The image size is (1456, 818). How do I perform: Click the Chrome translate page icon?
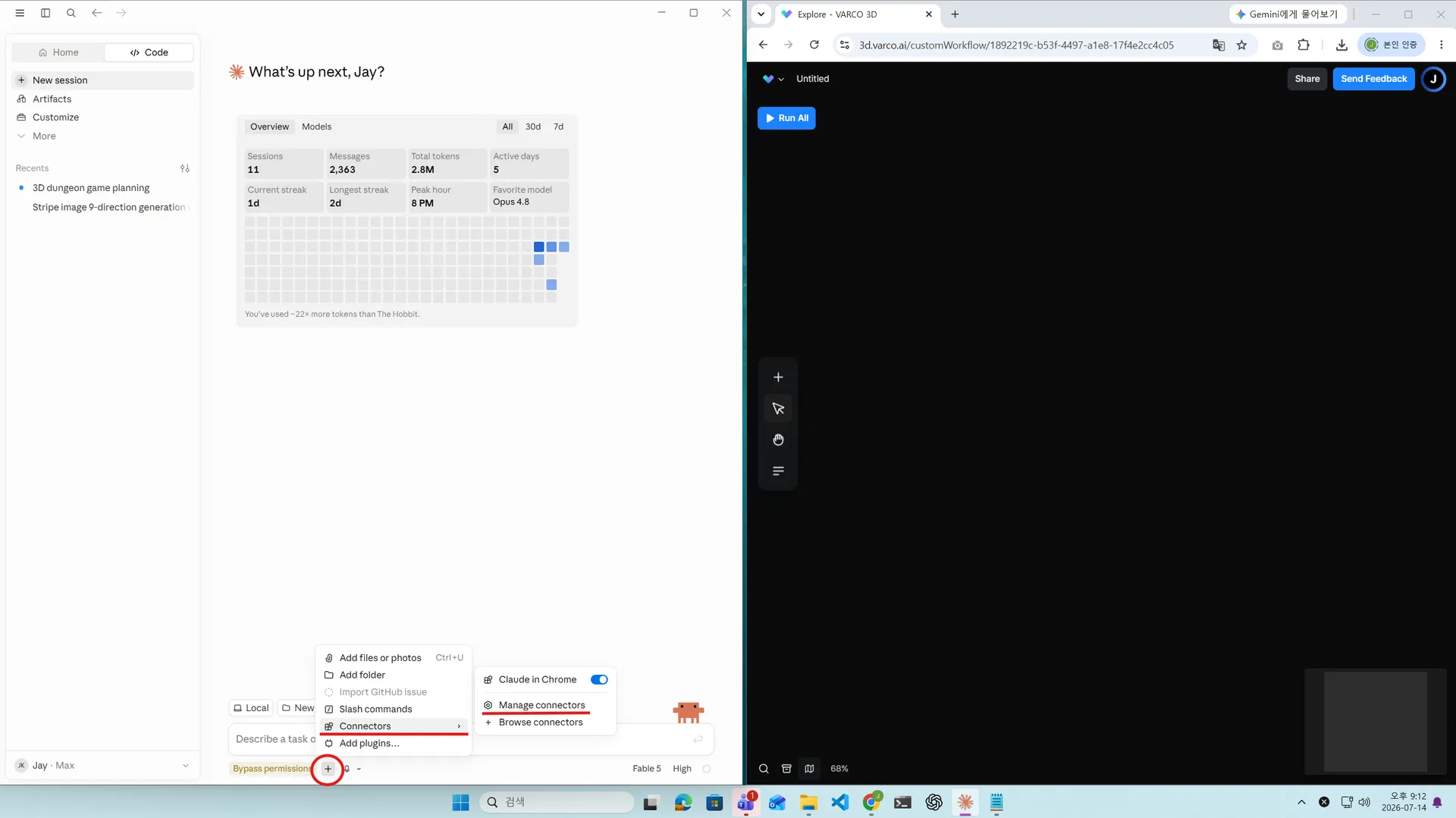1219,45
